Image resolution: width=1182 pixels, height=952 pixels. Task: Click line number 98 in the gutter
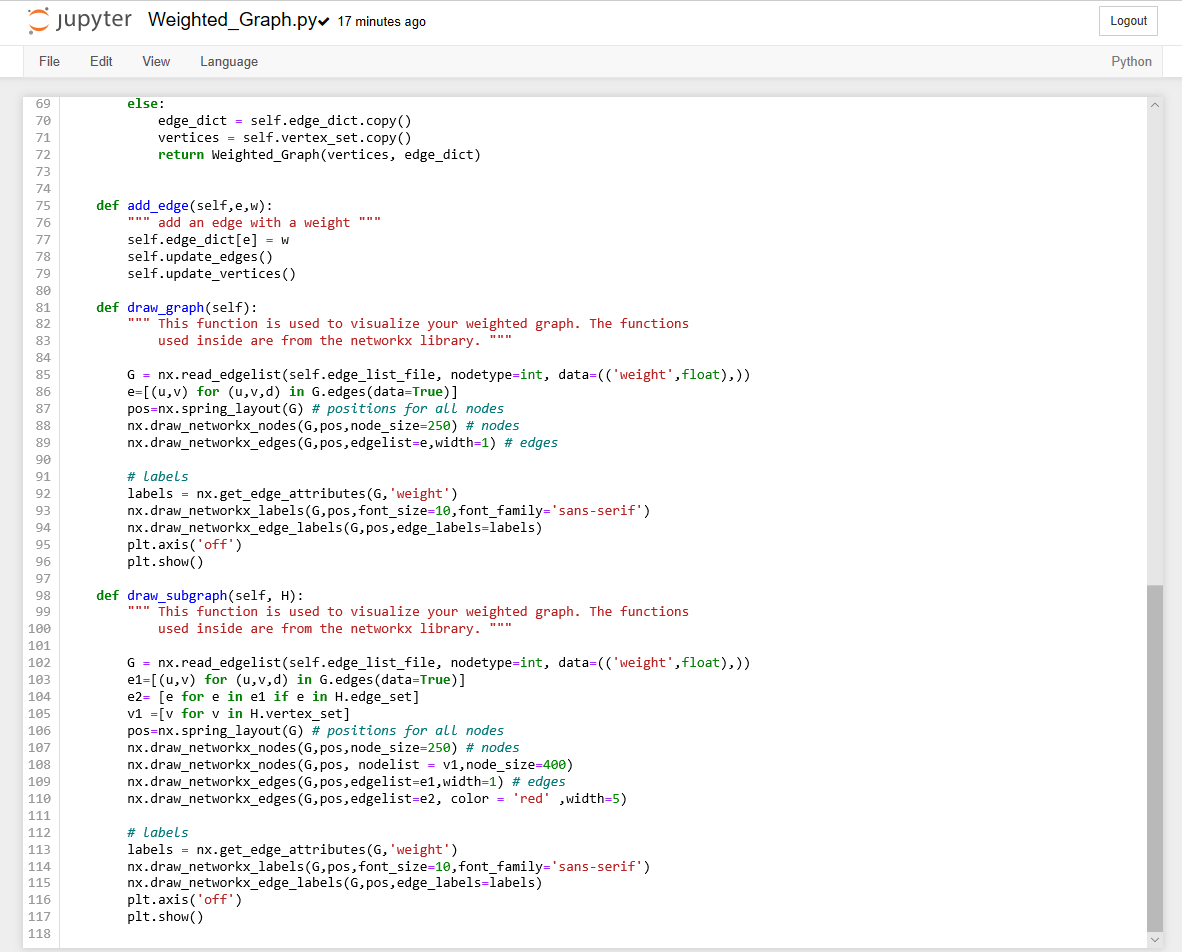43,595
